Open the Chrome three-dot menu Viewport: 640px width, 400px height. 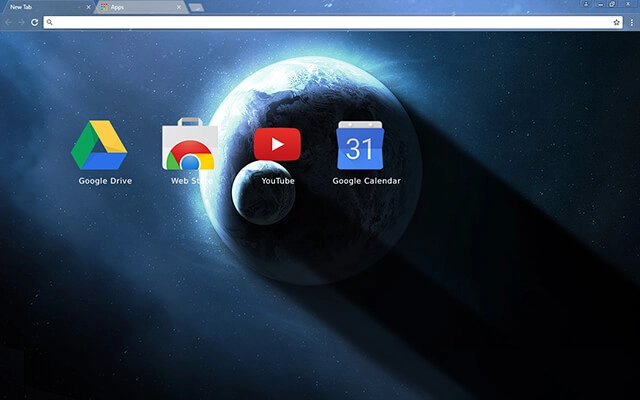coord(631,22)
